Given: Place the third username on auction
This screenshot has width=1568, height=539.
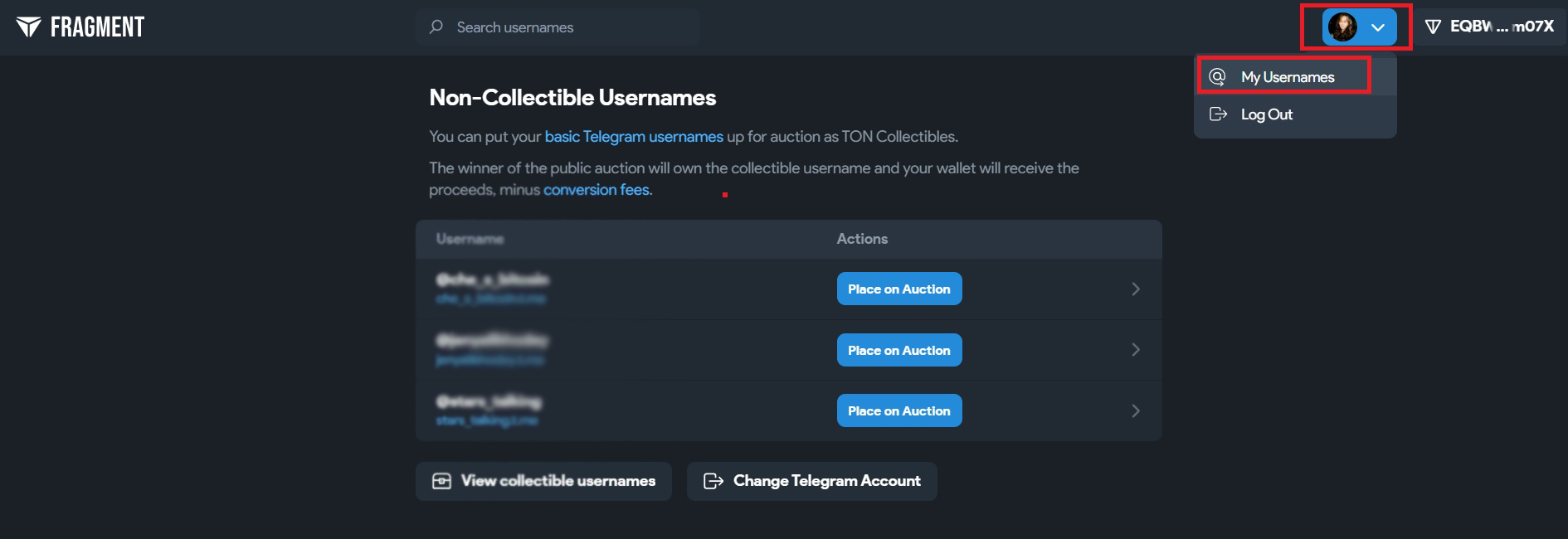Looking at the screenshot, I should point(899,410).
